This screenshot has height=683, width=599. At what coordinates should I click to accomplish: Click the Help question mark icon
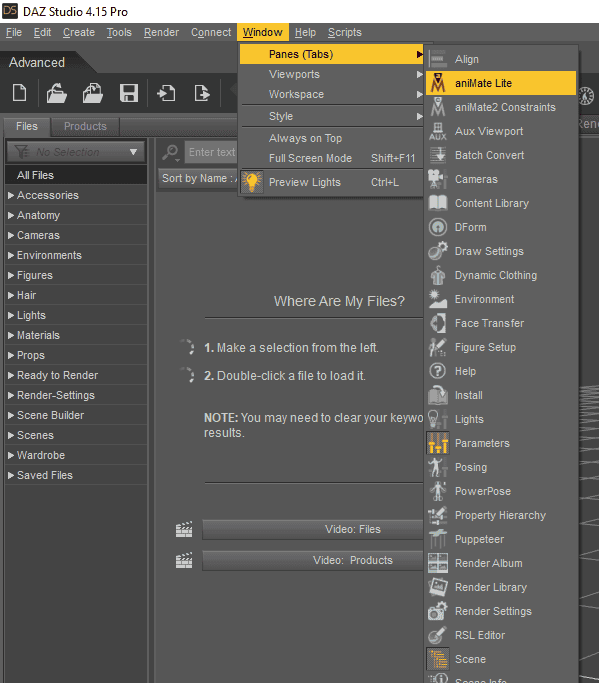(x=438, y=371)
